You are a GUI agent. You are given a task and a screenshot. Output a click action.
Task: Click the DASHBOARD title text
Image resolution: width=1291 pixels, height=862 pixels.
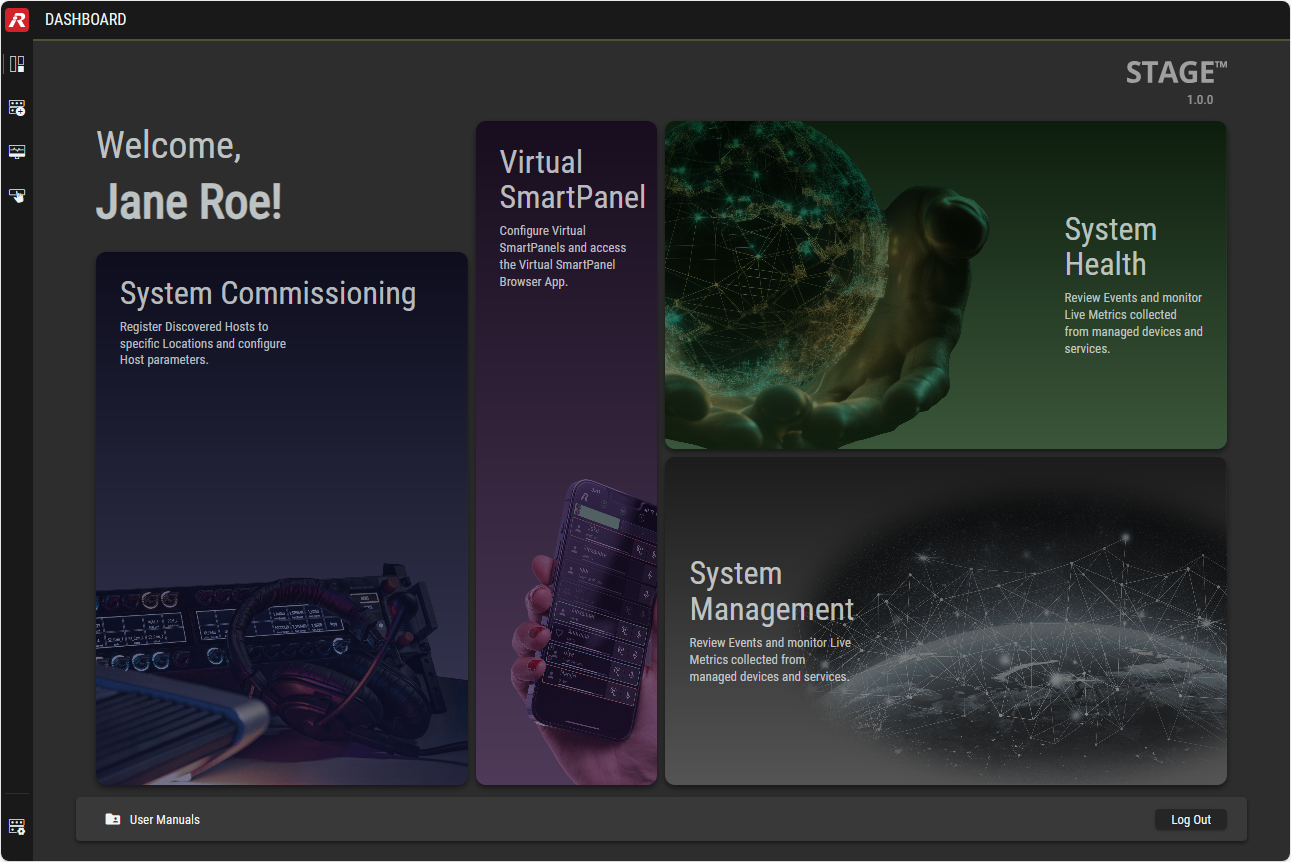(86, 19)
